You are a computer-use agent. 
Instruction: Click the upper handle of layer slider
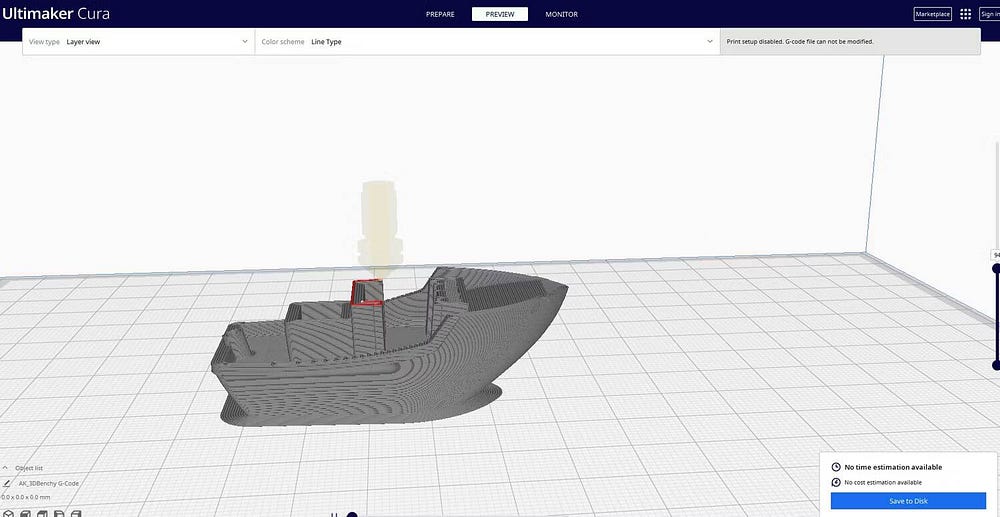pyautogui.click(x=996, y=268)
